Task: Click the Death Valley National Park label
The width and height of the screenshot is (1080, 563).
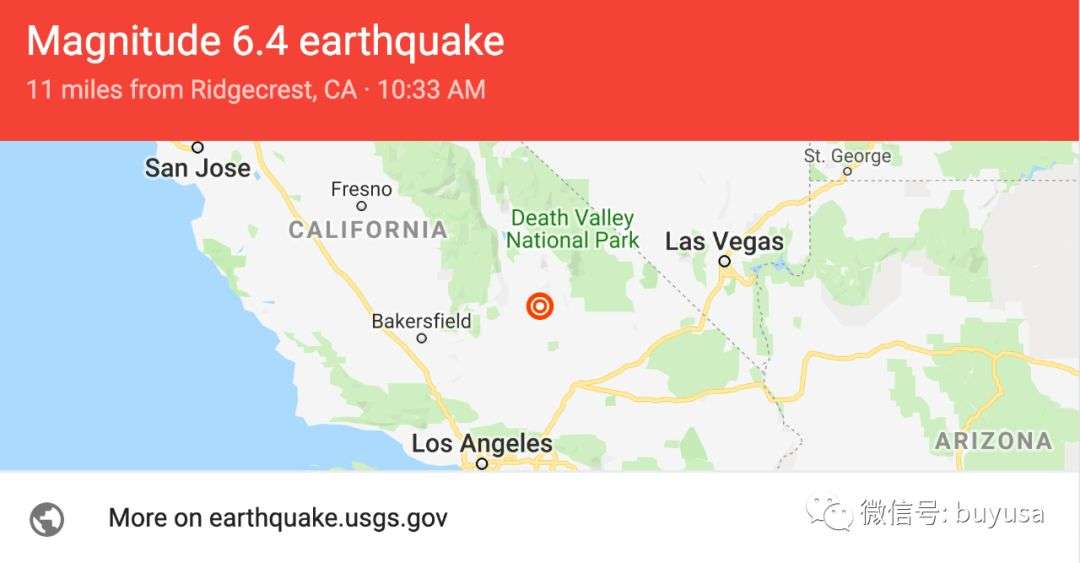Action: [x=573, y=229]
